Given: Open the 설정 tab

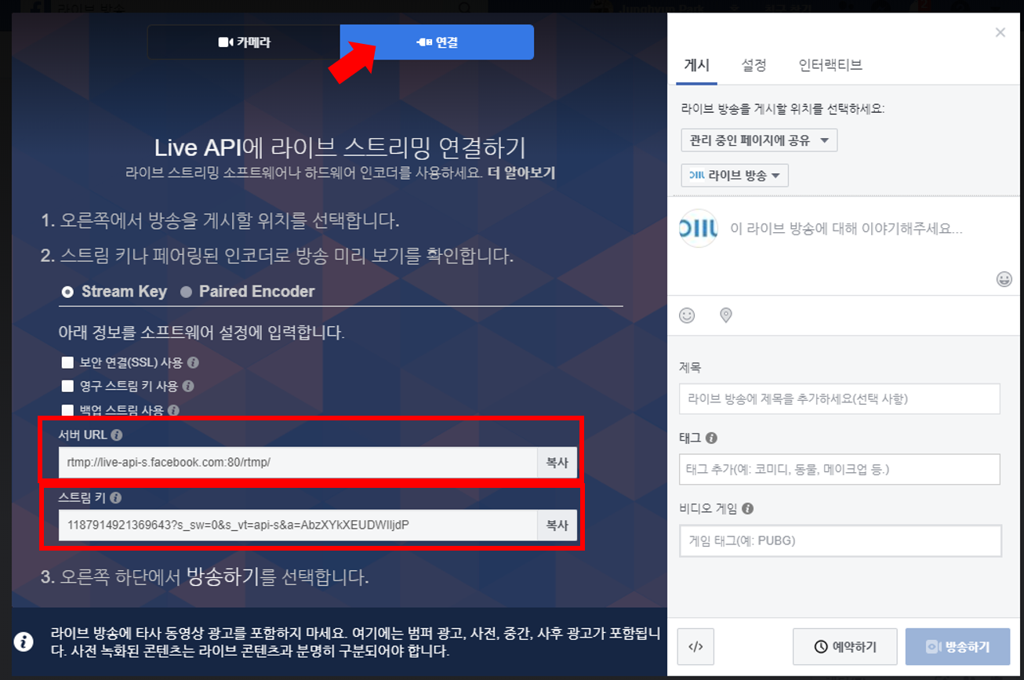Looking at the screenshot, I should point(754,65).
